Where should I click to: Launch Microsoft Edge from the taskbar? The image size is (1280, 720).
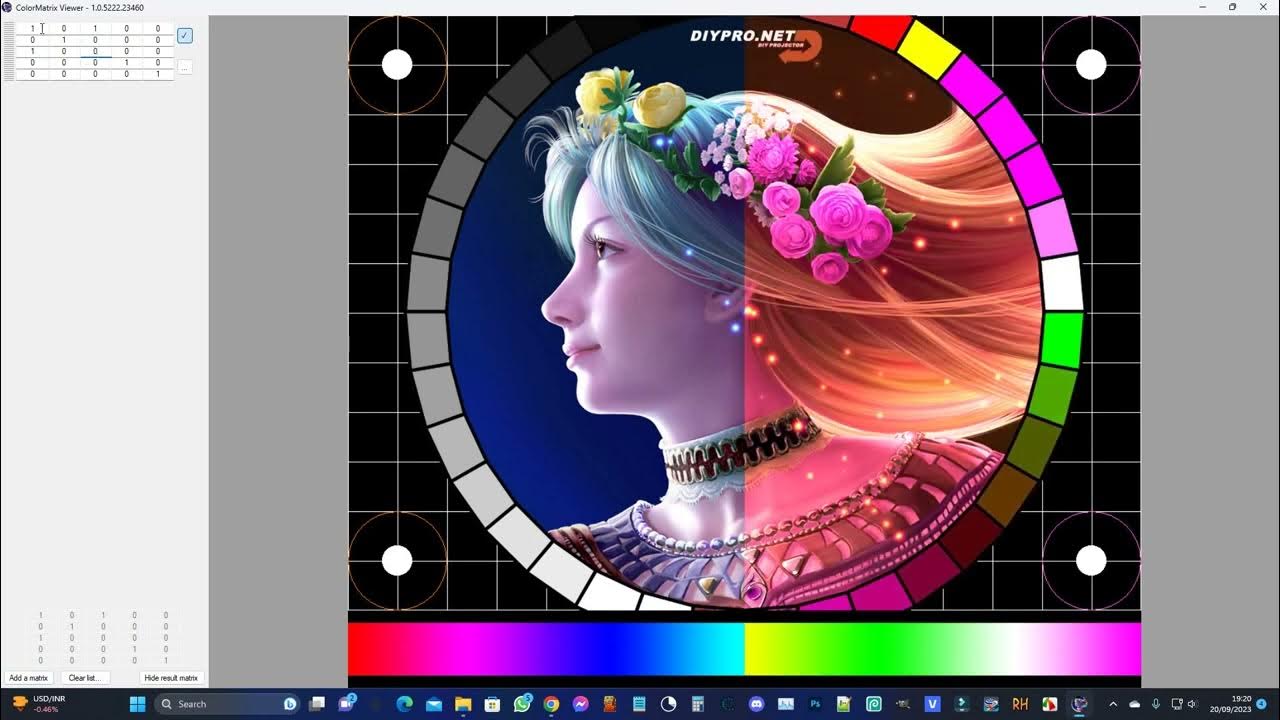(x=405, y=704)
